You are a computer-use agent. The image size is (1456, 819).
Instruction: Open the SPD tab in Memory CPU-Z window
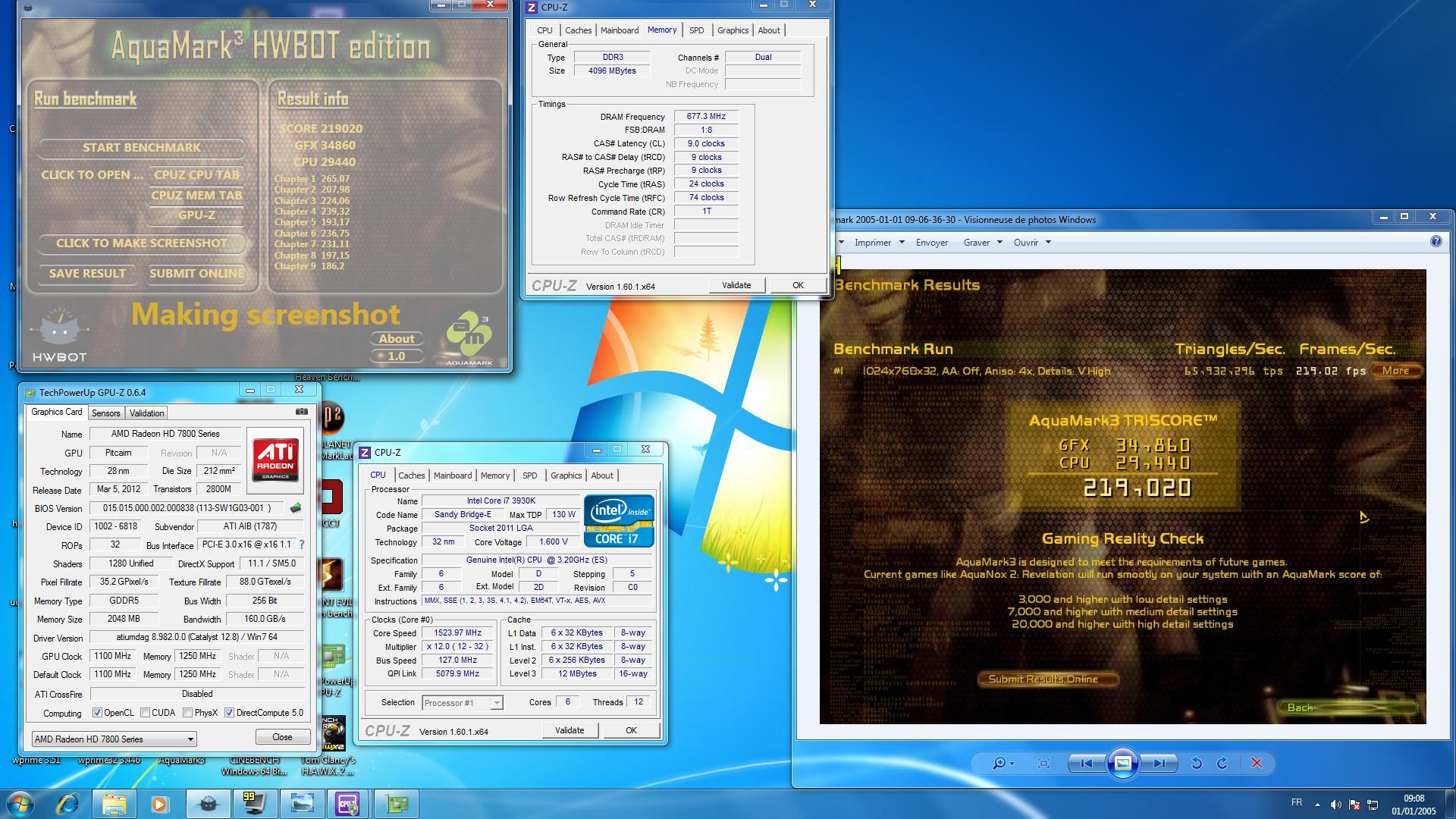pyautogui.click(x=696, y=30)
